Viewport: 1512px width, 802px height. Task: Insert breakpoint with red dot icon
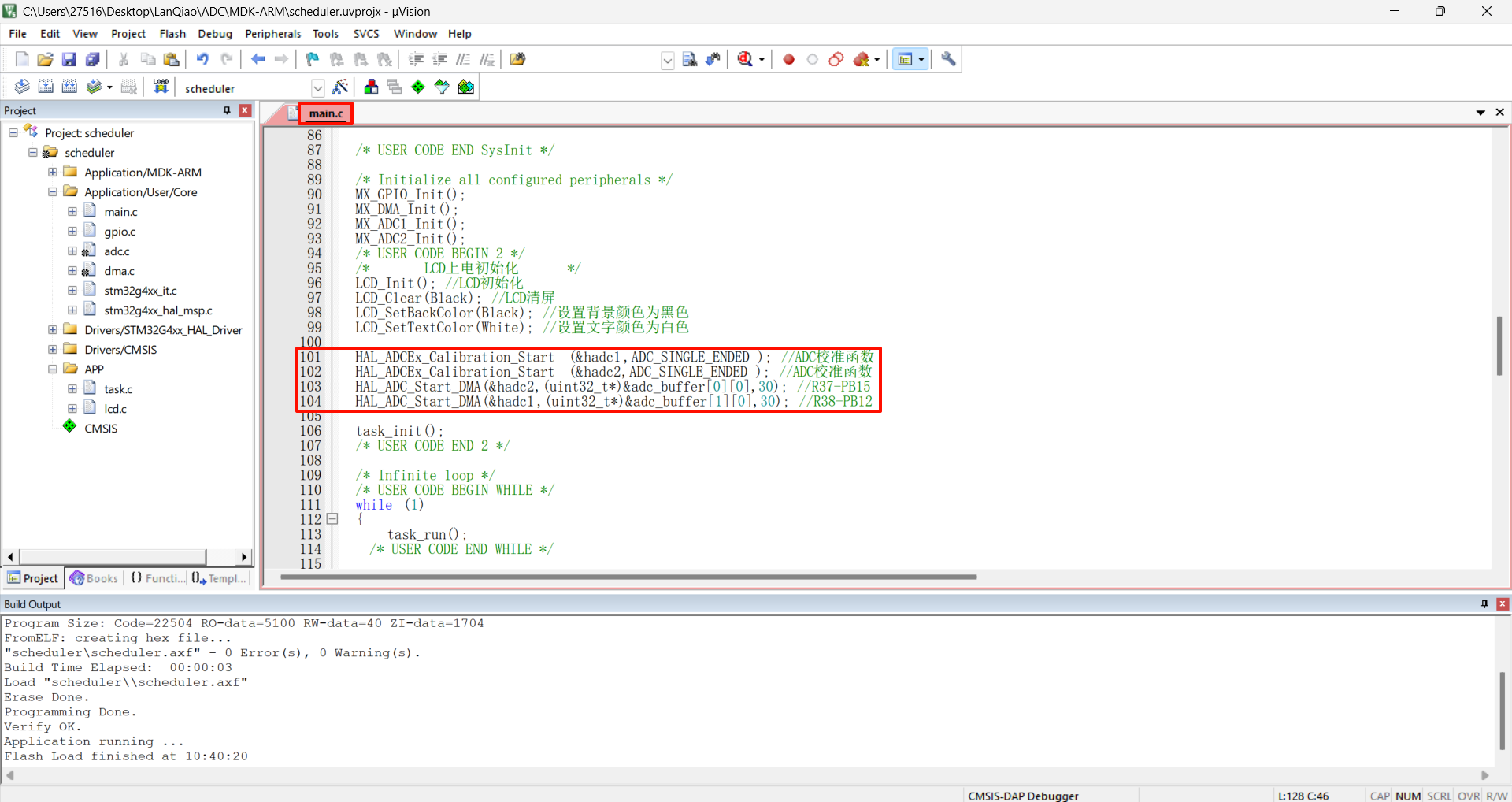click(788, 59)
